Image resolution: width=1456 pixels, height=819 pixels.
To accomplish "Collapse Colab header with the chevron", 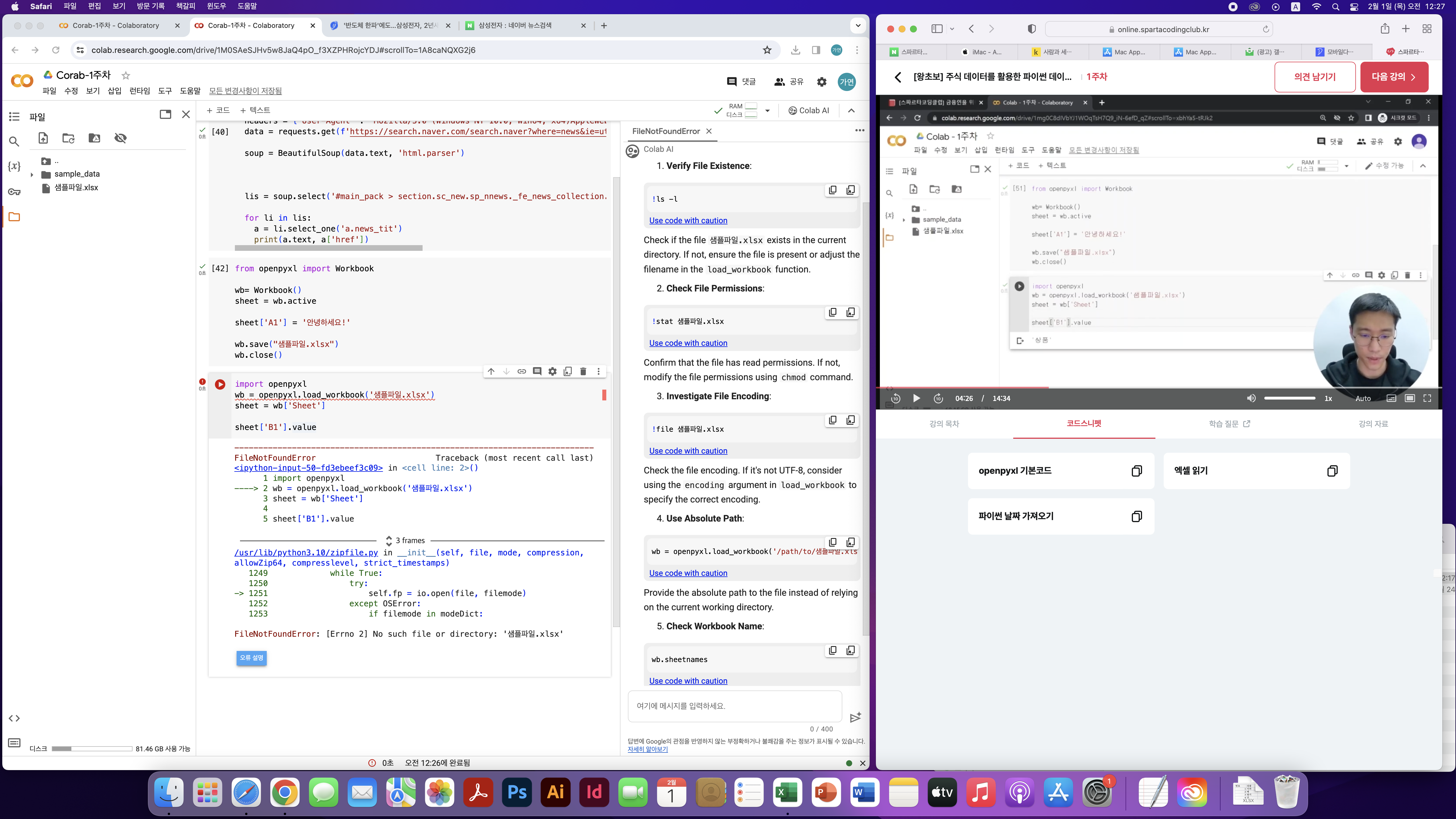I will pyautogui.click(x=851, y=111).
